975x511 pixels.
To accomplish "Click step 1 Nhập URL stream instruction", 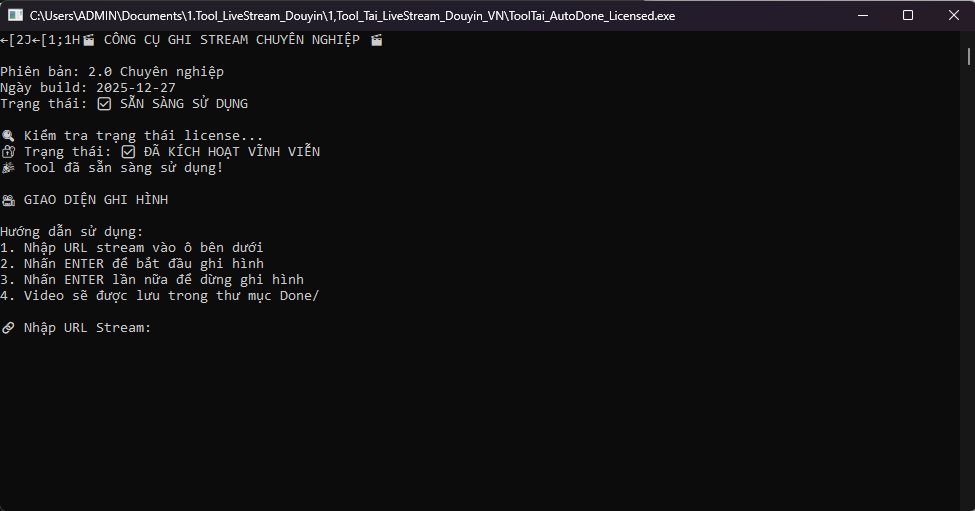I will pos(132,248).
